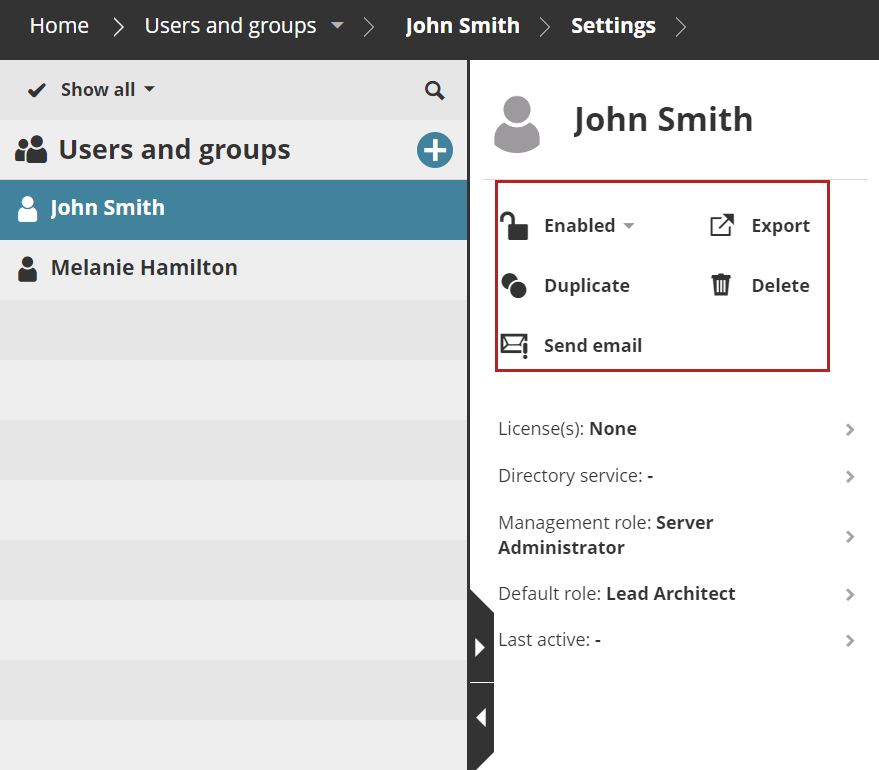Click the Duplicate icon
879x770 pixels.
(x=514, y=286)
